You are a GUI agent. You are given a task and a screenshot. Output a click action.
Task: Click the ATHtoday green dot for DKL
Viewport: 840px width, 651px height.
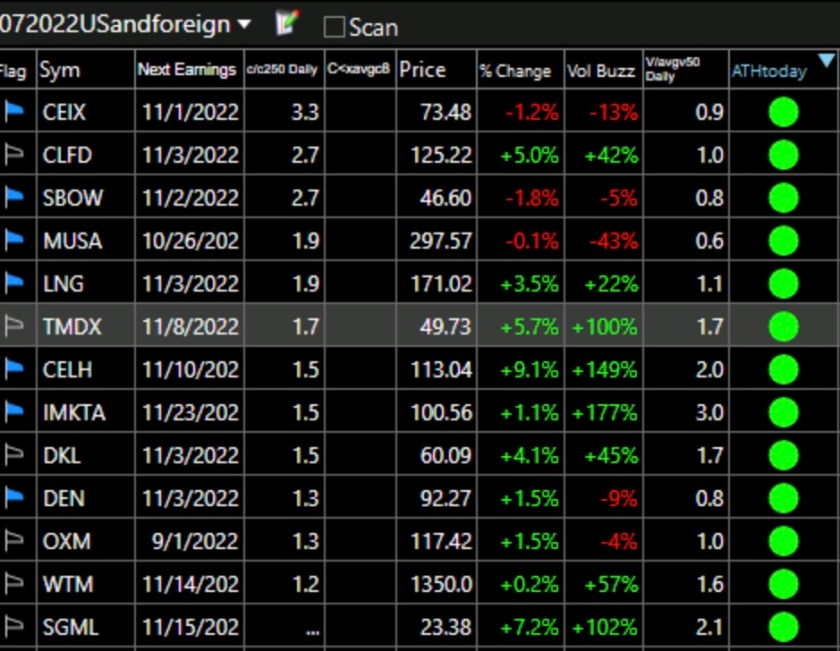coord(783,455)
